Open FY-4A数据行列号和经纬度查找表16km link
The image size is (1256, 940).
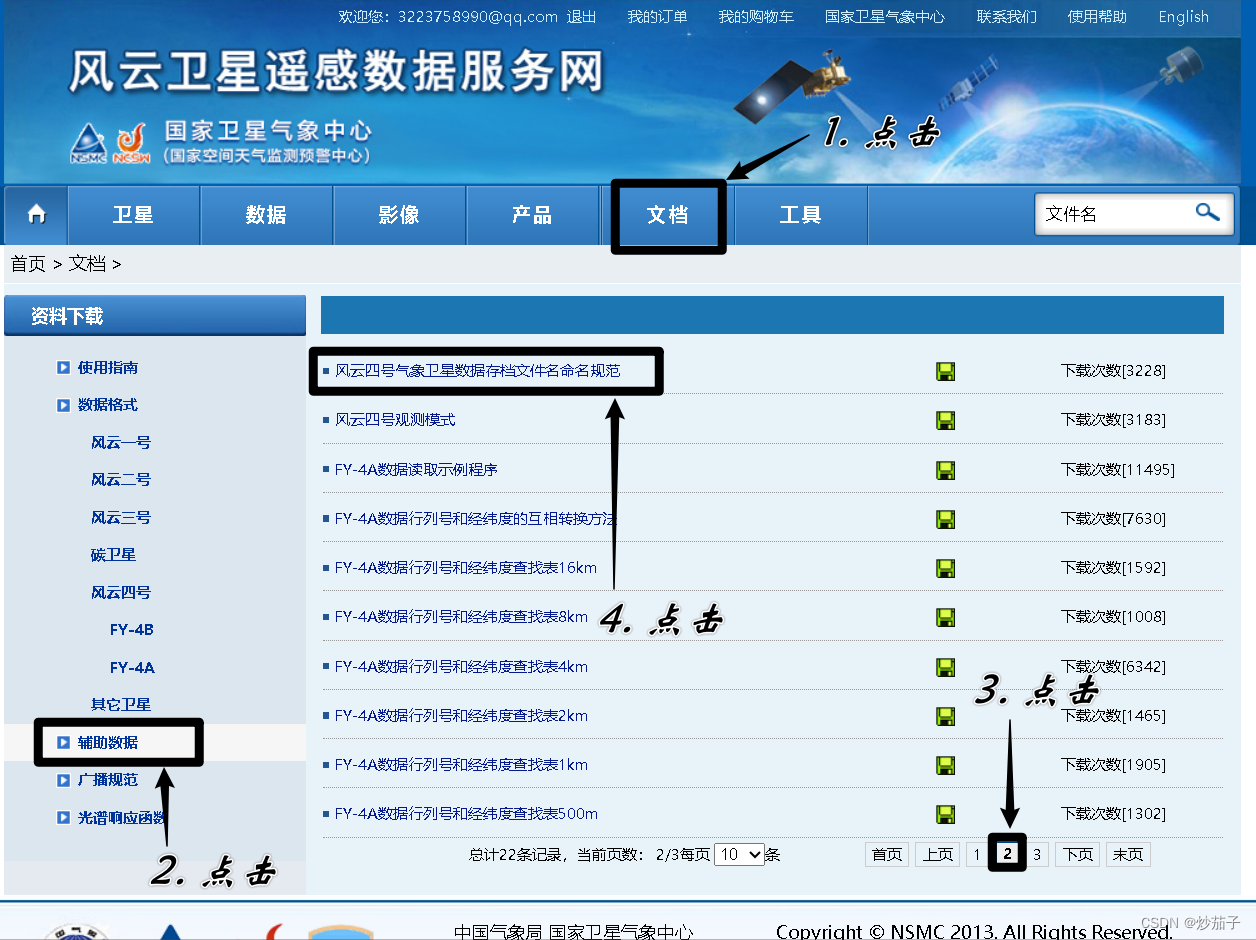465,568
